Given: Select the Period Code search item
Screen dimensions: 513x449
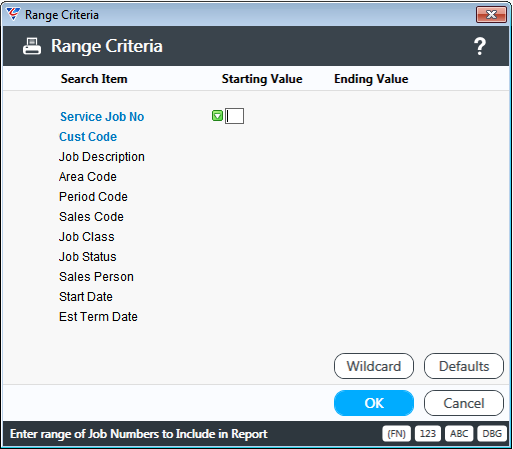Looking at the screenshot, I should pos(93,197).
